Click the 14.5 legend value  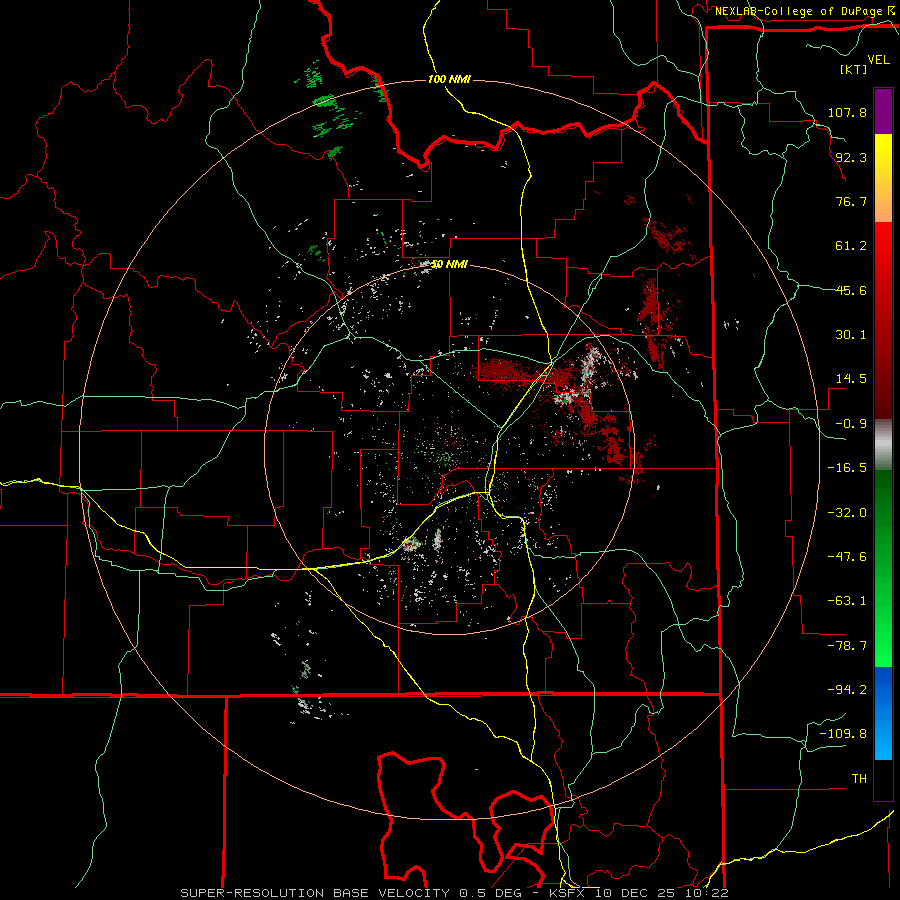[851, 379]
